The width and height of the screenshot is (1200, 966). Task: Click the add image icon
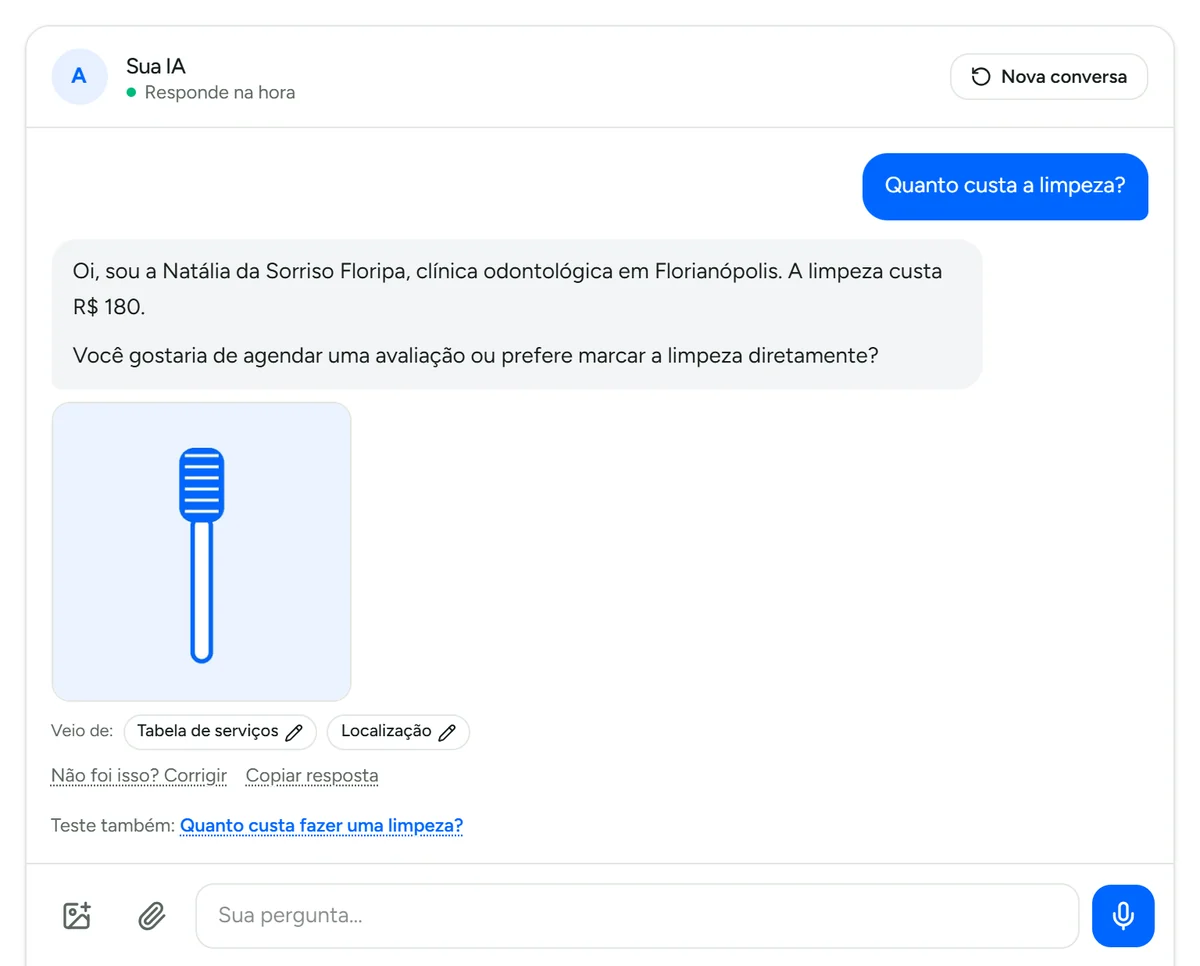tap(77, 916)
